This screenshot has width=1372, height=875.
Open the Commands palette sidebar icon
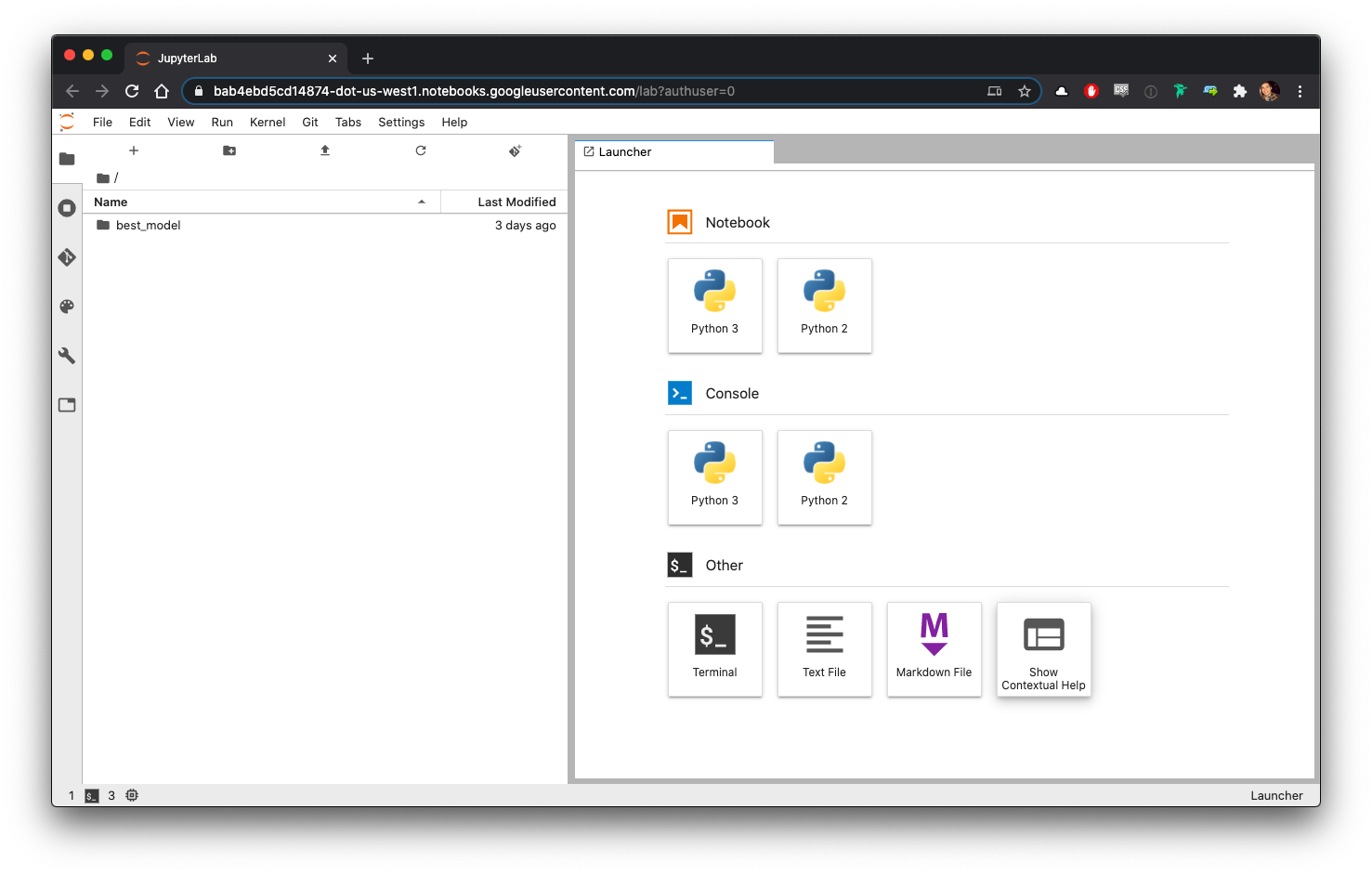click(x=67, y=307)
